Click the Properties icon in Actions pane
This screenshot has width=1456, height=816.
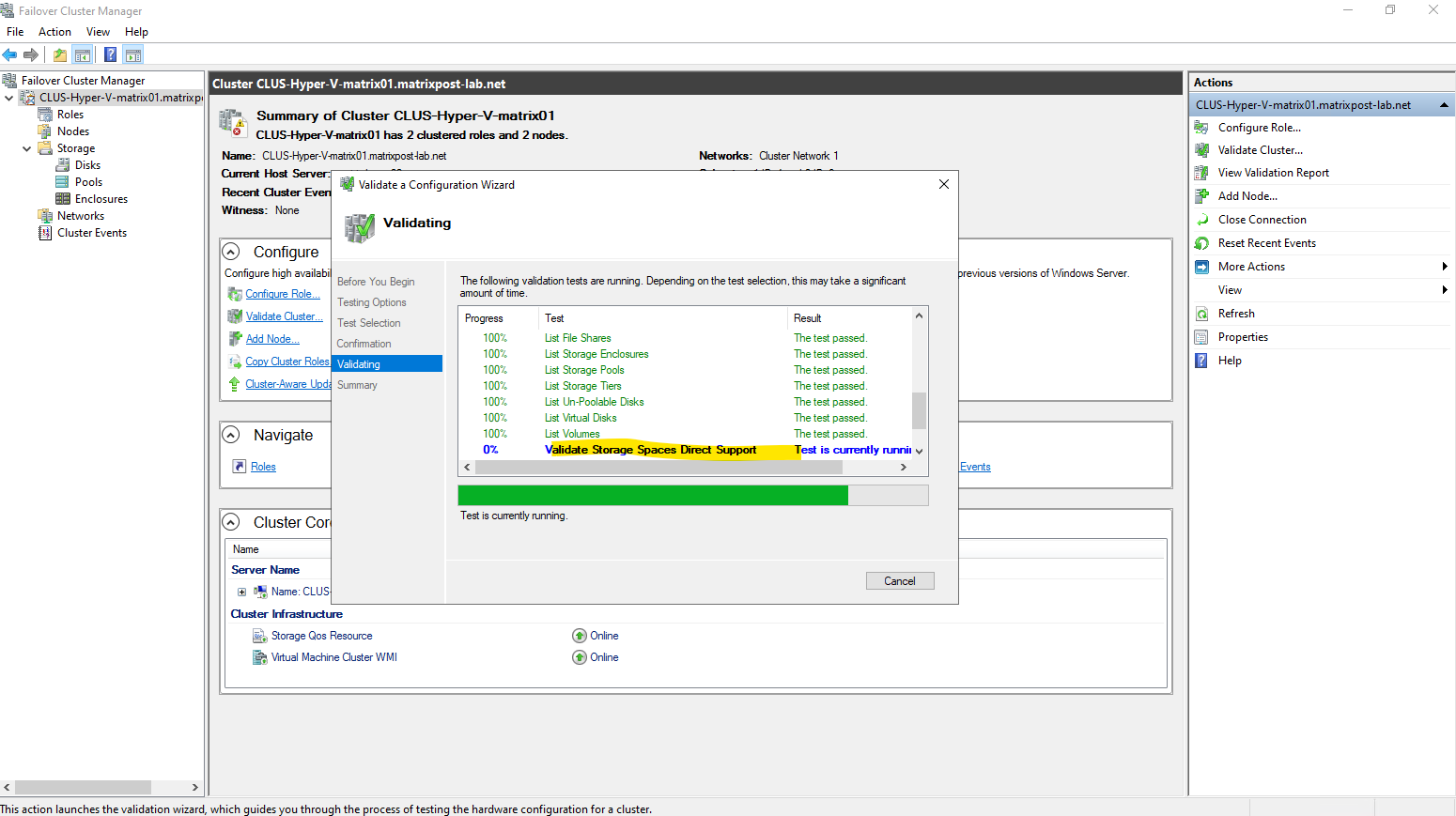(x=1201, y=337)
